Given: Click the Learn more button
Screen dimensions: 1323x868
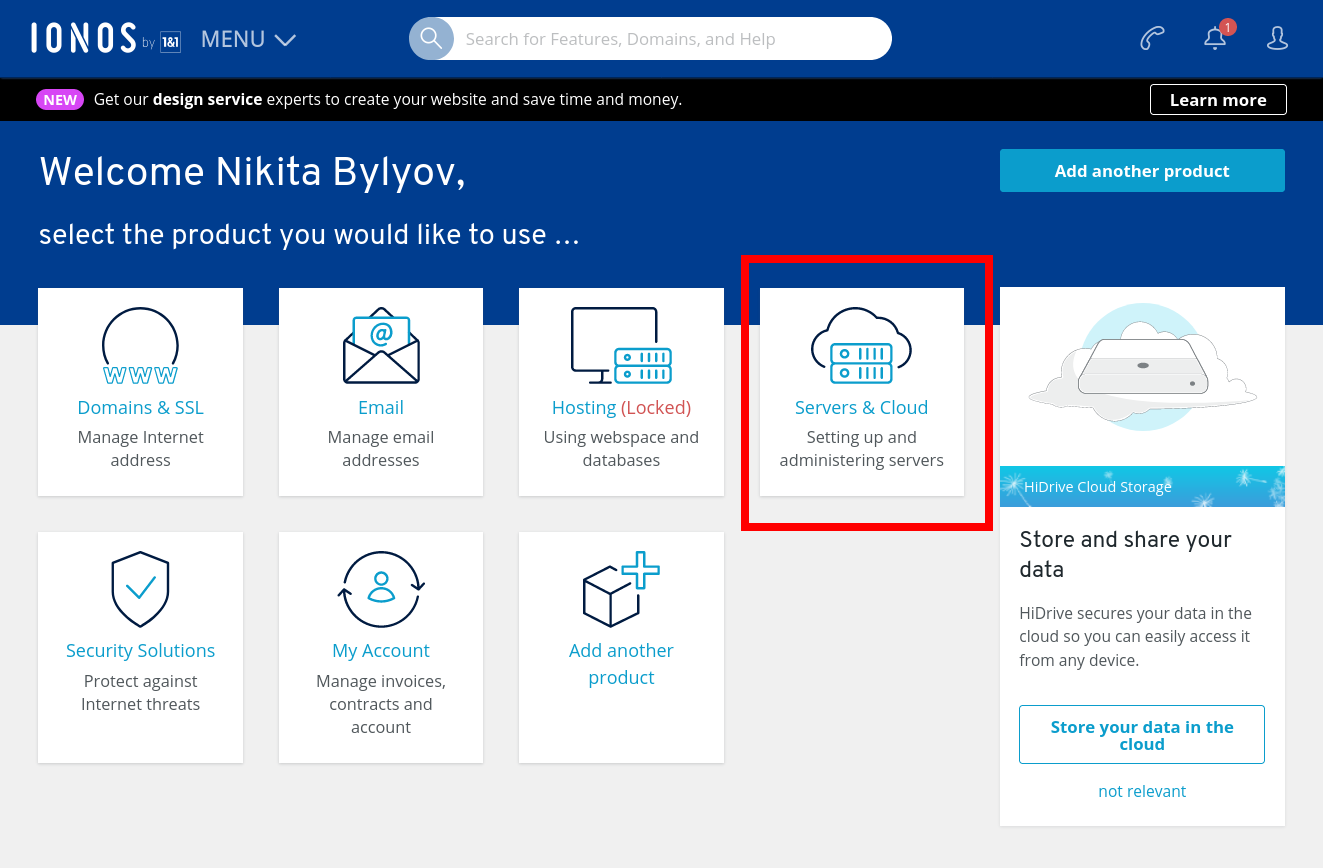Looking at the screenshot, I should (1218, 100).
